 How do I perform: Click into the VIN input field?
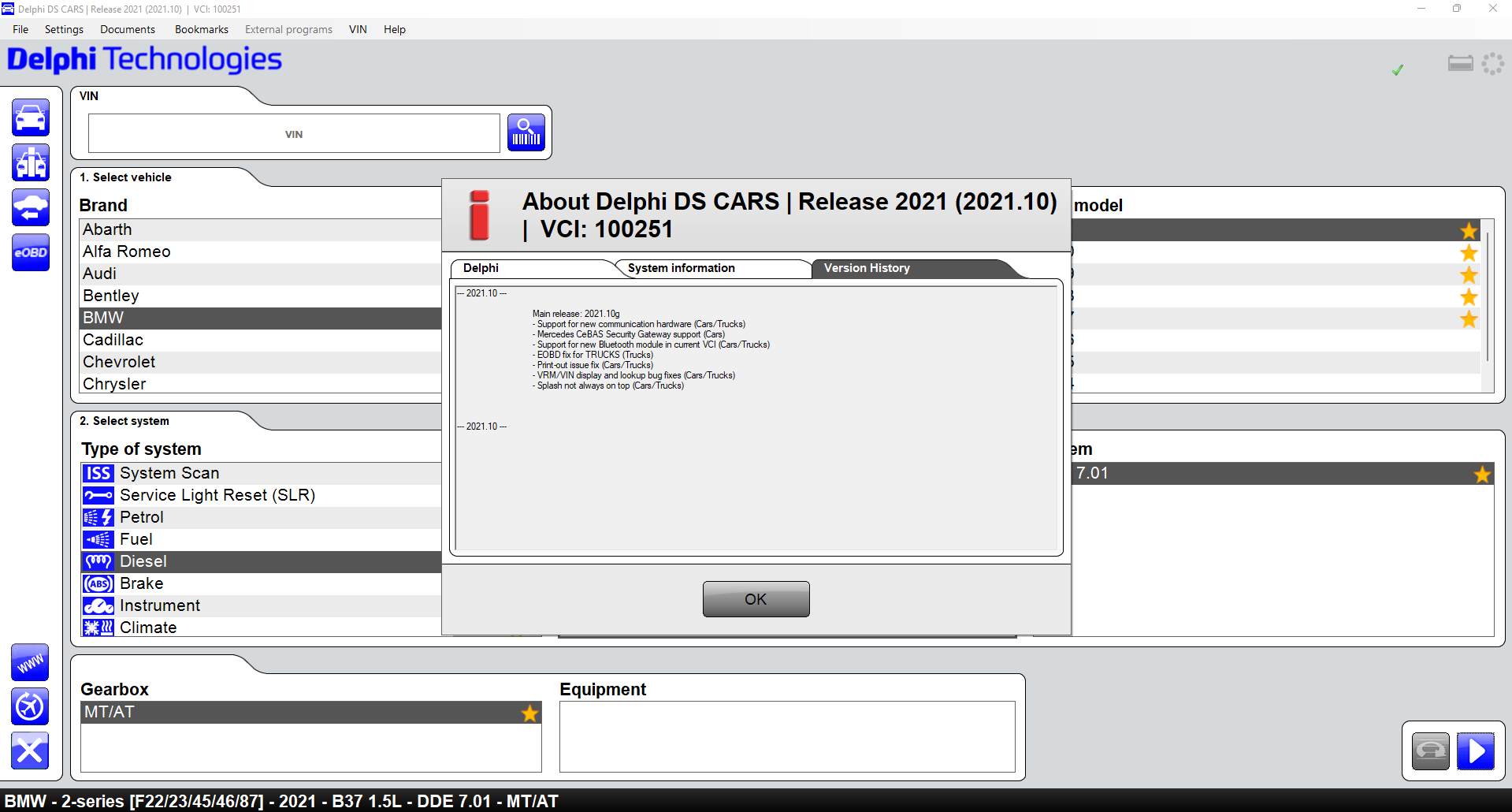click(294, 134)
